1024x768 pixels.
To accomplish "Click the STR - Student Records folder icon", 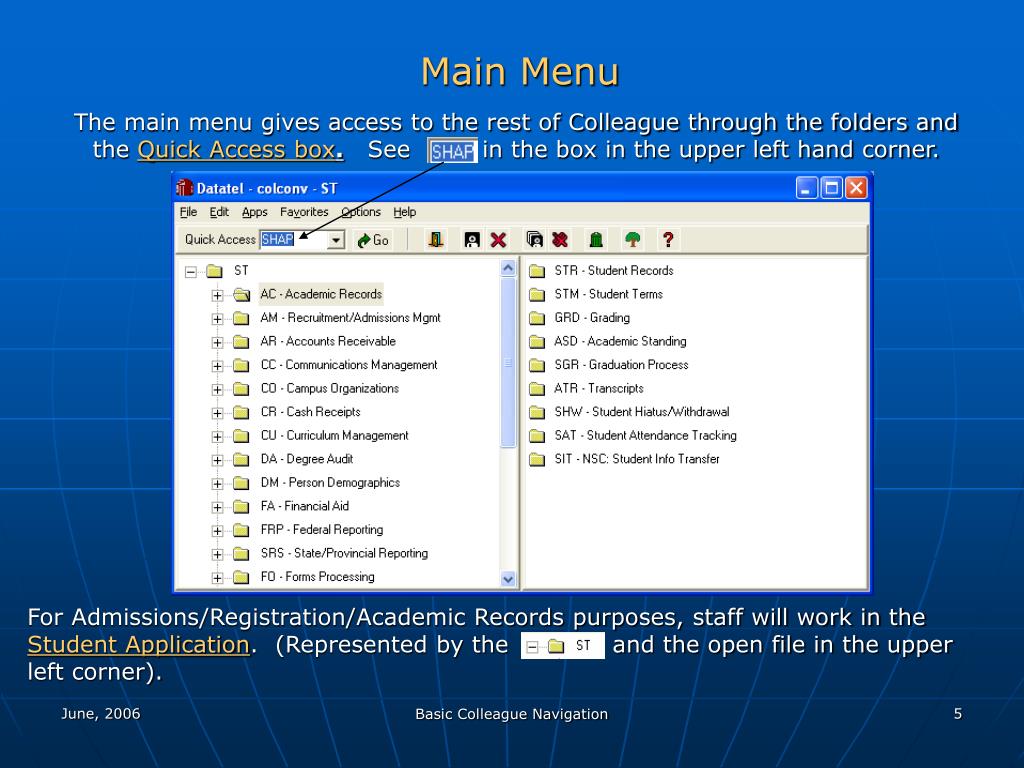I will pyautogui.click(x=537, y=271).
